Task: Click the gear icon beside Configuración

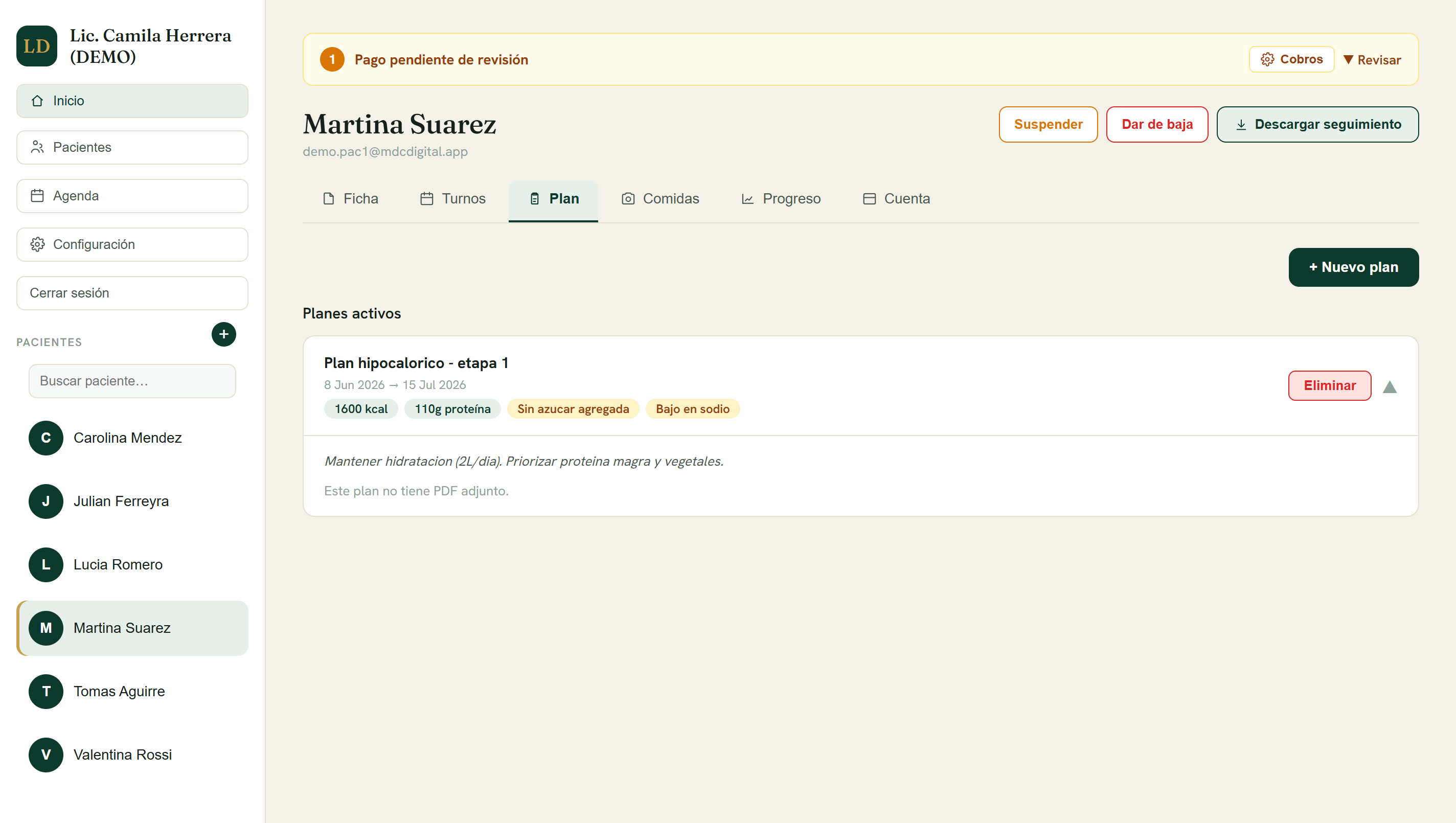Action: click(x=37, y=244)
